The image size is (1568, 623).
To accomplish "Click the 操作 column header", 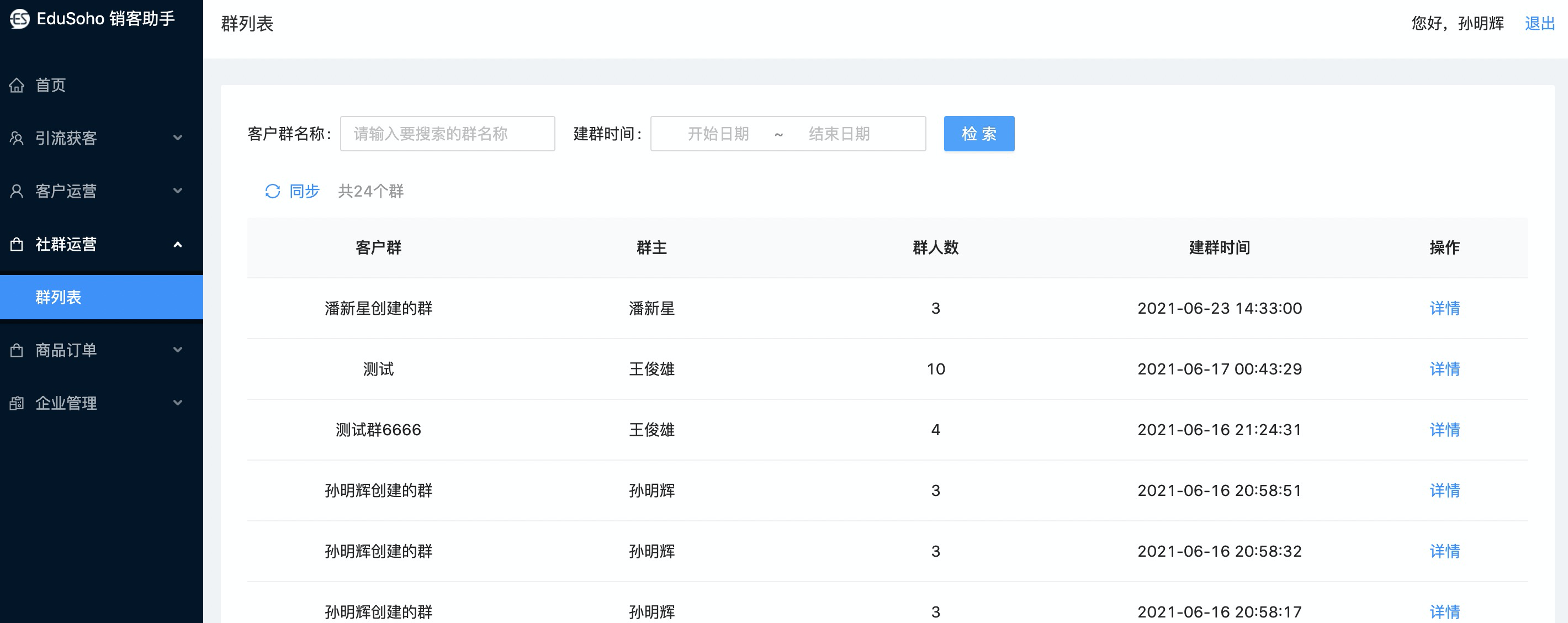I will point(1444,248).
